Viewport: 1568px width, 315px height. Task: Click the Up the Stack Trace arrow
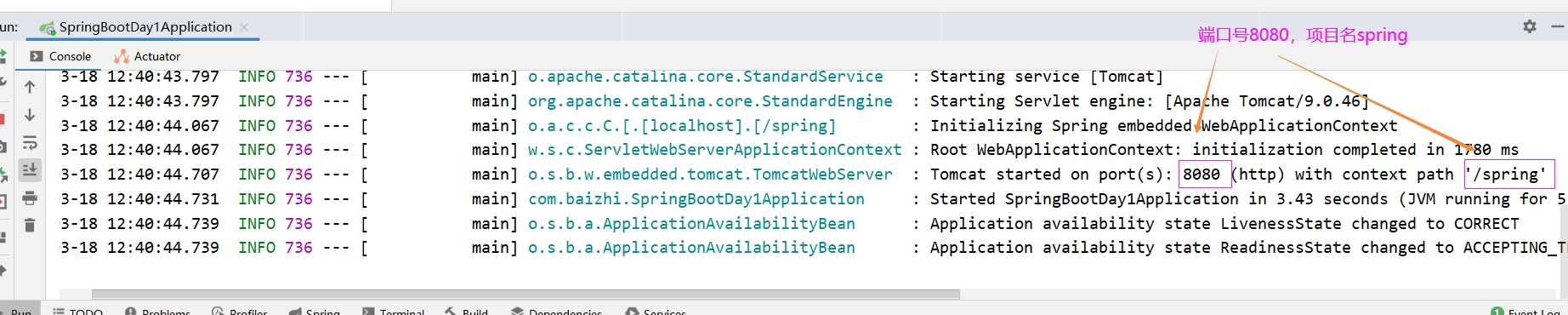30,87
